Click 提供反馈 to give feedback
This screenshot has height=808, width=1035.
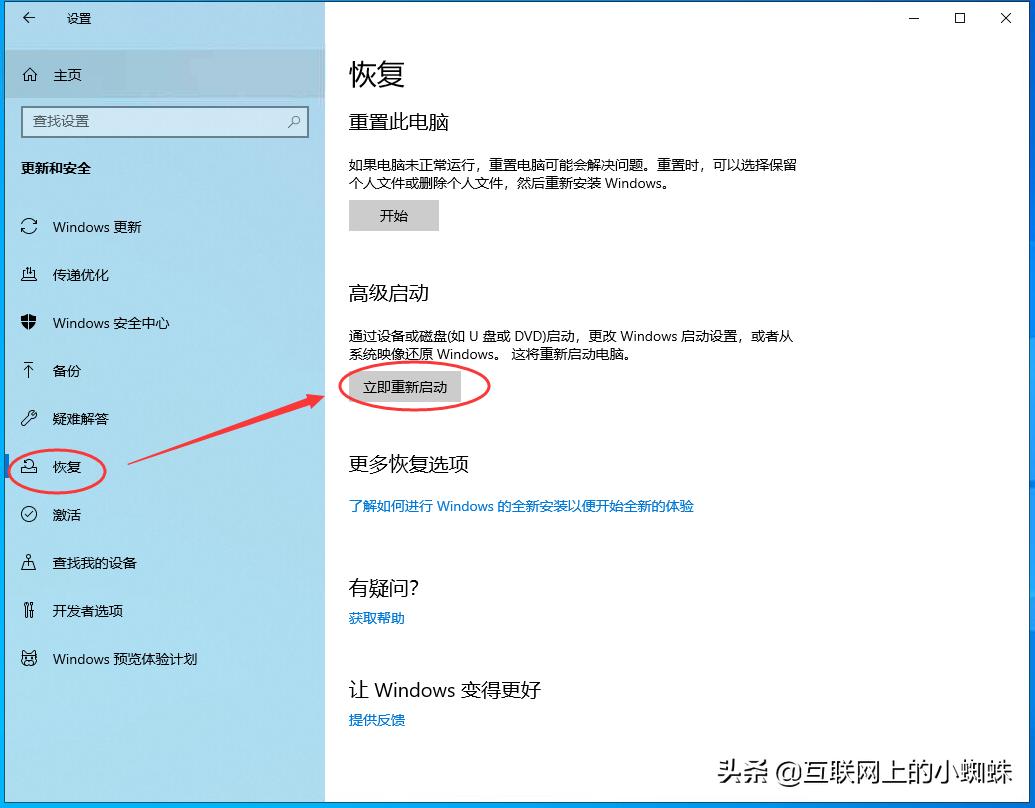[376, 720]
